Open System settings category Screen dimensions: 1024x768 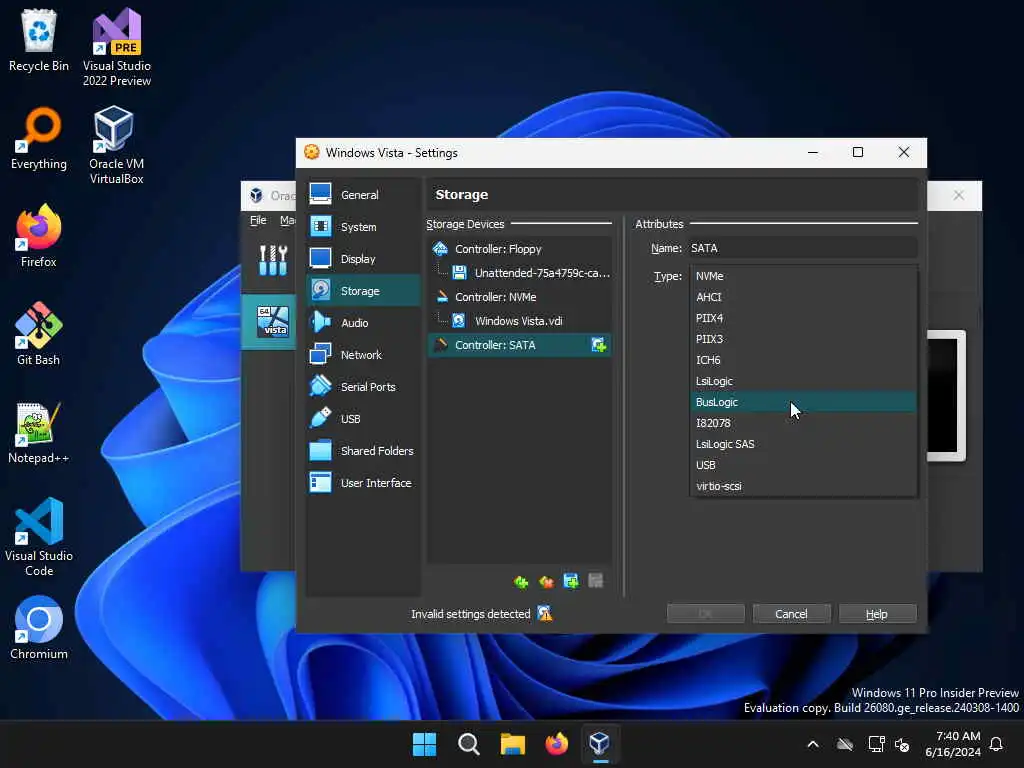point(363,227)
